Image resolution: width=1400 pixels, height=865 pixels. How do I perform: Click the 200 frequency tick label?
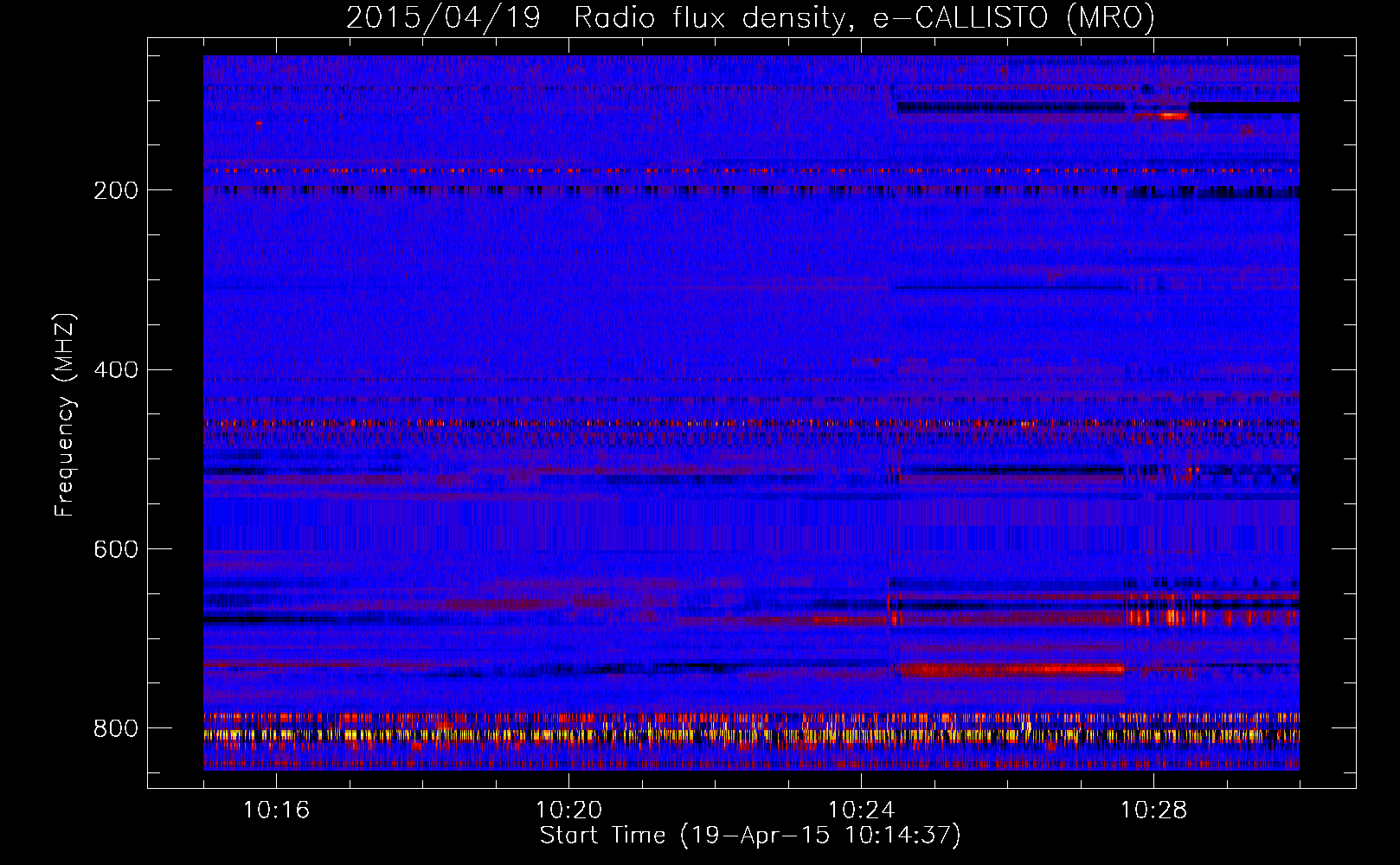coord(116,190)
